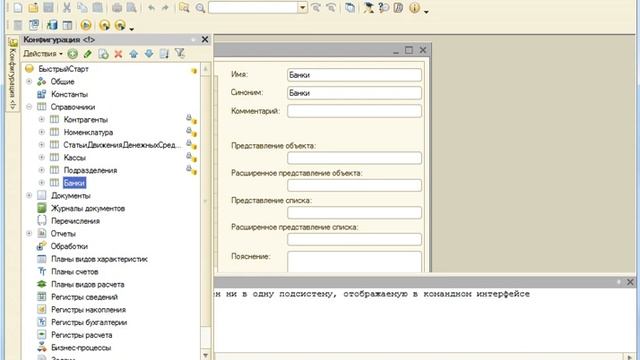Screen dimensions: 640x360
Task: Click the Расширенное представление объекта field
Action: pyautogui.click(x=354, y=185)
